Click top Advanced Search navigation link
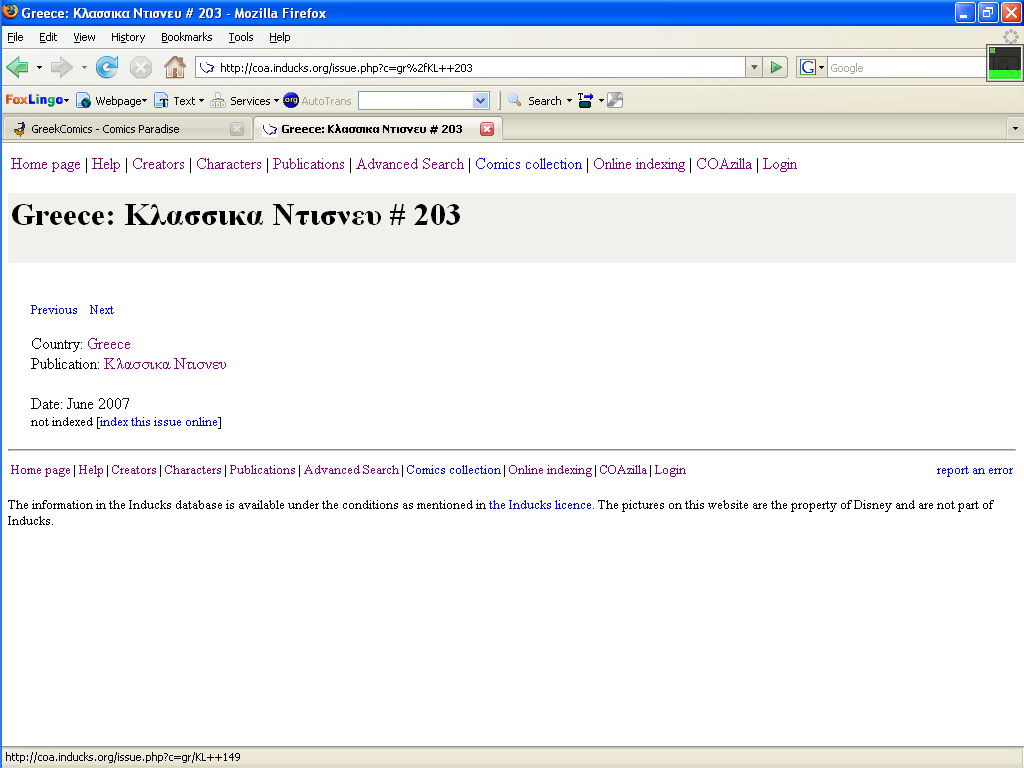The width and height of the screenshot is (1024, 768). (x=410, y=164)
